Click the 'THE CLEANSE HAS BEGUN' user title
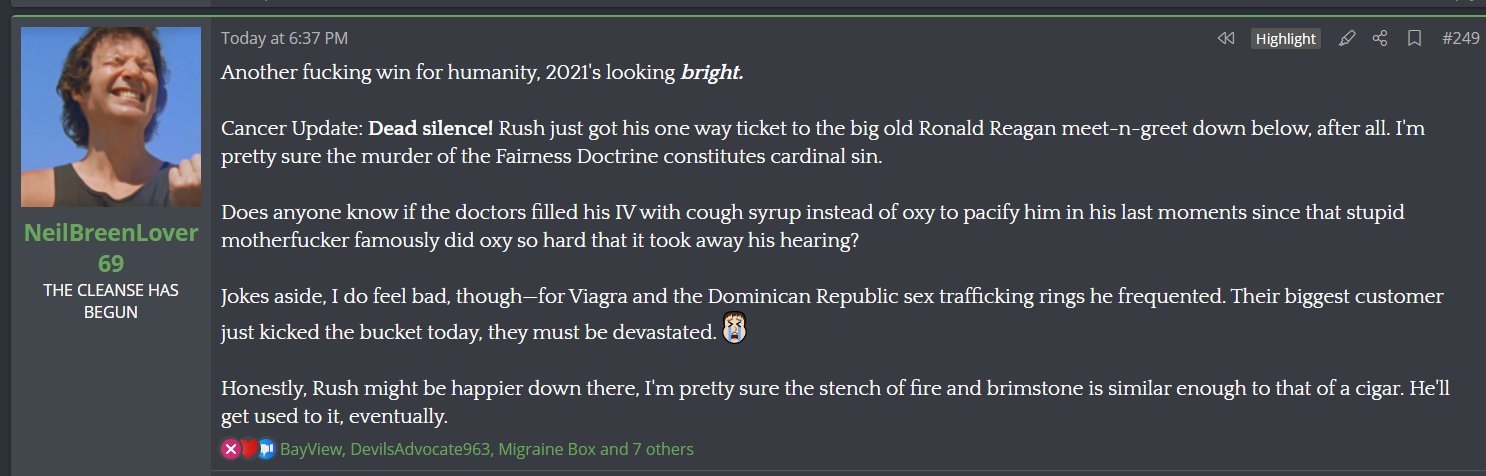This screenshot has height=476, width=1486. [111, 301]
